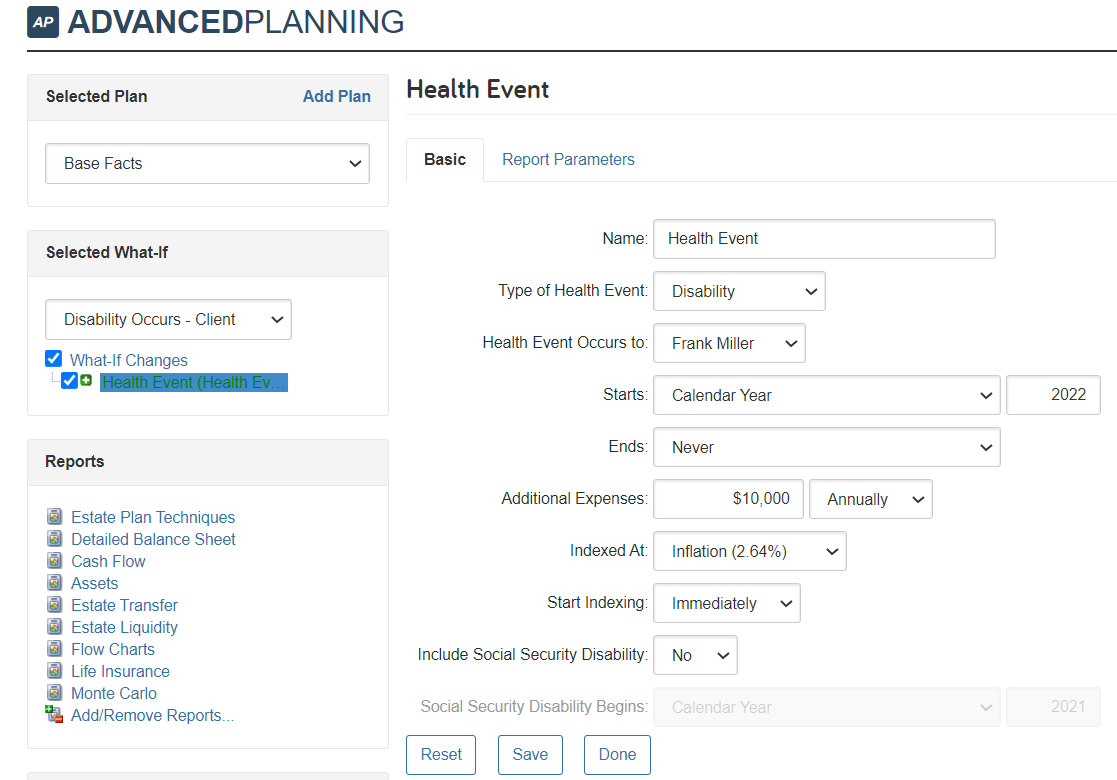1117x780 pixels.
Task: Open the Selected What-If dropdown
Action: (168, 319)
